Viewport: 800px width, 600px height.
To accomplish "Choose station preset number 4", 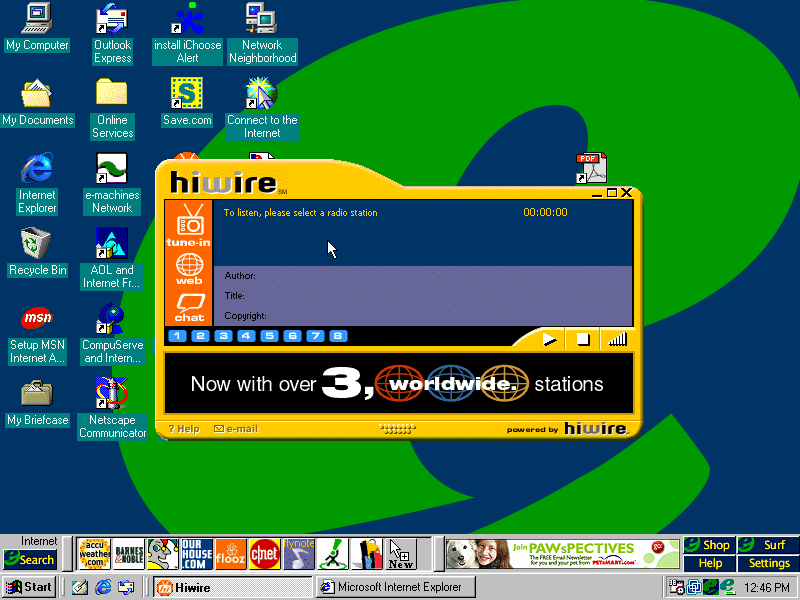I will [x=246, y=336].
